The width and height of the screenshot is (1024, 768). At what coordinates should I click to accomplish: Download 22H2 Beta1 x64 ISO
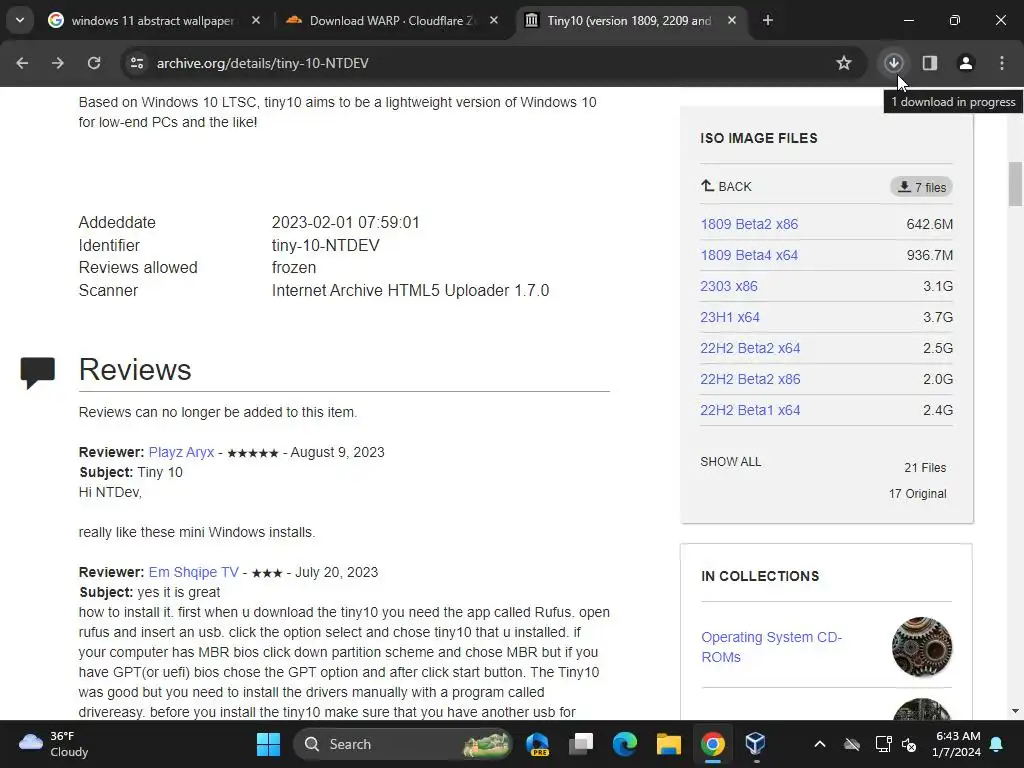(x=750, y=410)
